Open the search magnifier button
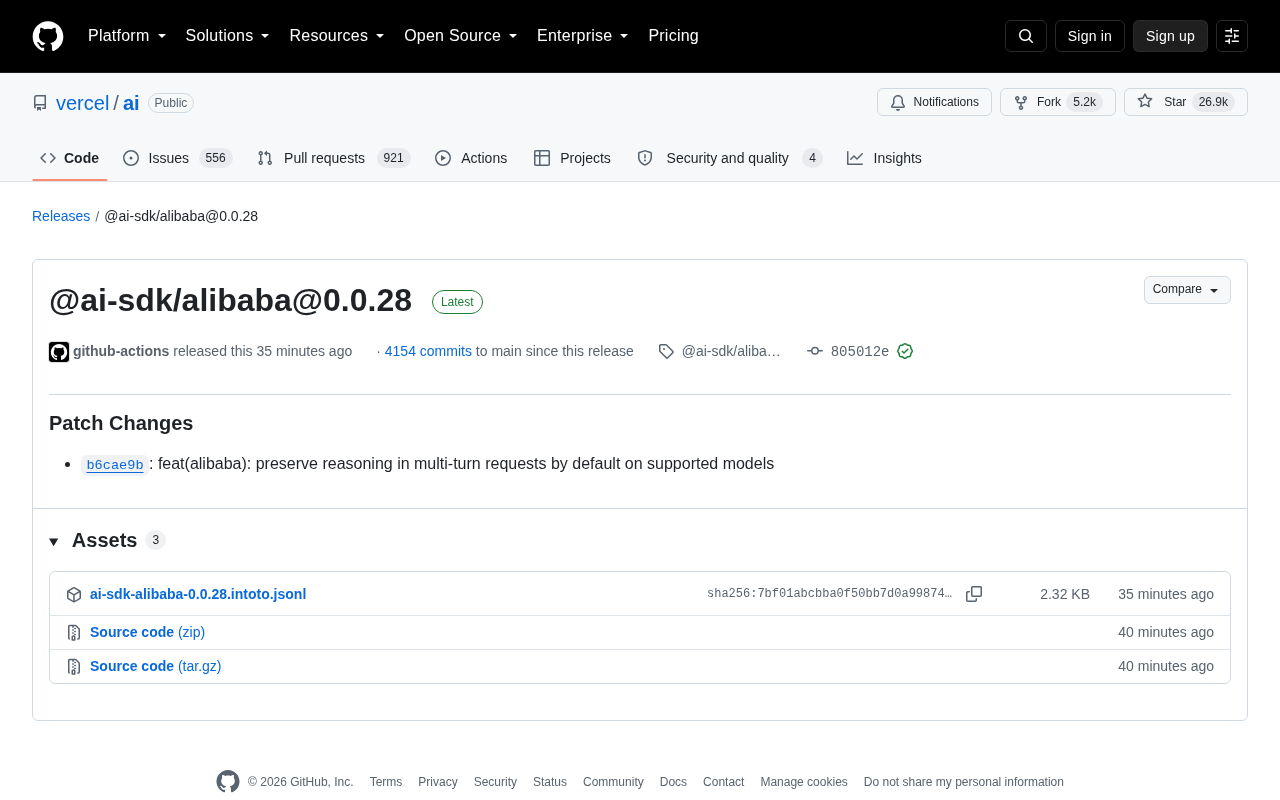The width and height of the screenshot is (1280, 800). [1026, 36]
